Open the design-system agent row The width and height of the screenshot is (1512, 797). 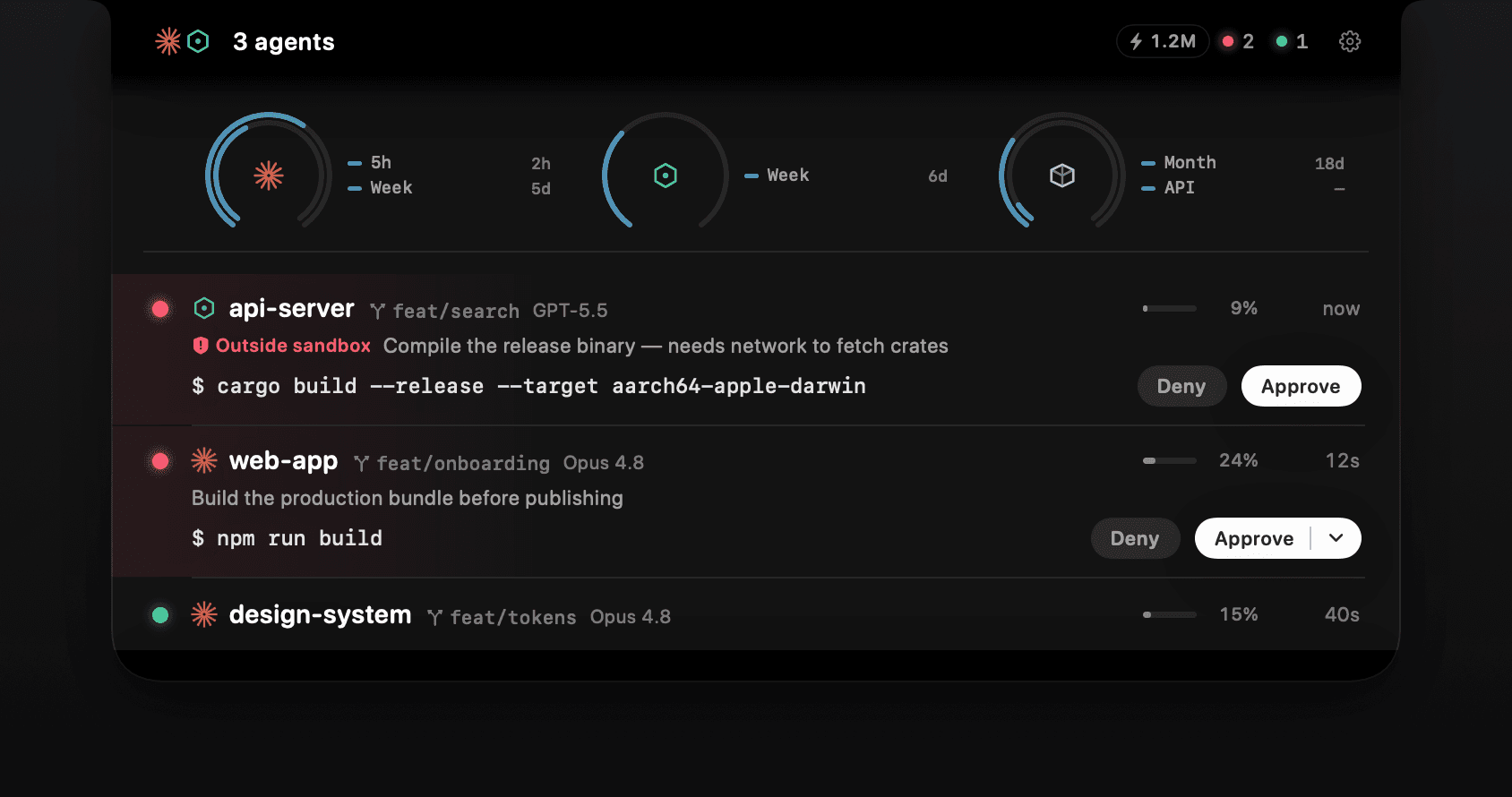click(756, 614)
